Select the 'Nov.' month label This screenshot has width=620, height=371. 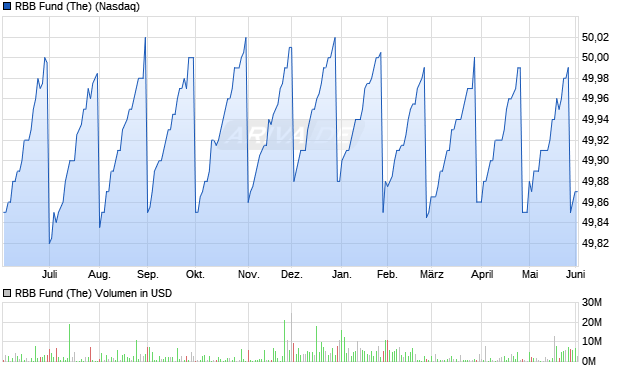[249, 274]
